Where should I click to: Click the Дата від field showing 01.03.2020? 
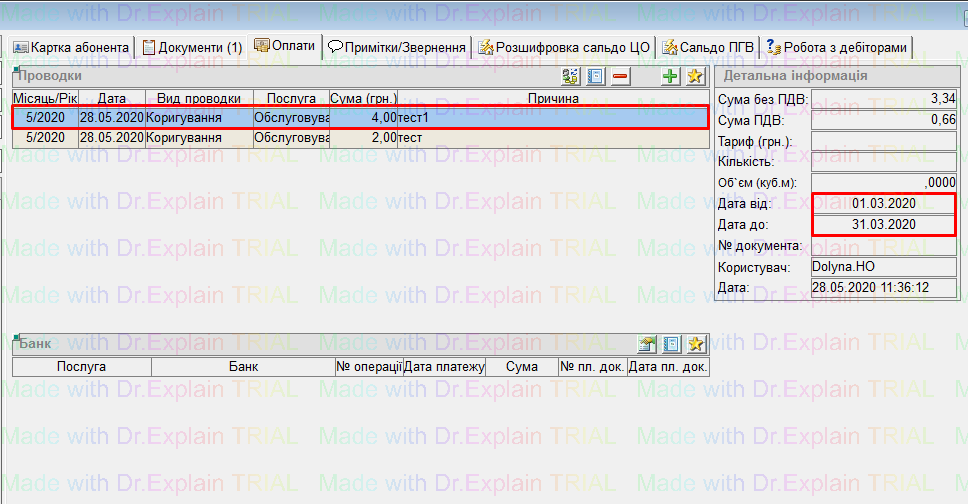click(883, 204)
